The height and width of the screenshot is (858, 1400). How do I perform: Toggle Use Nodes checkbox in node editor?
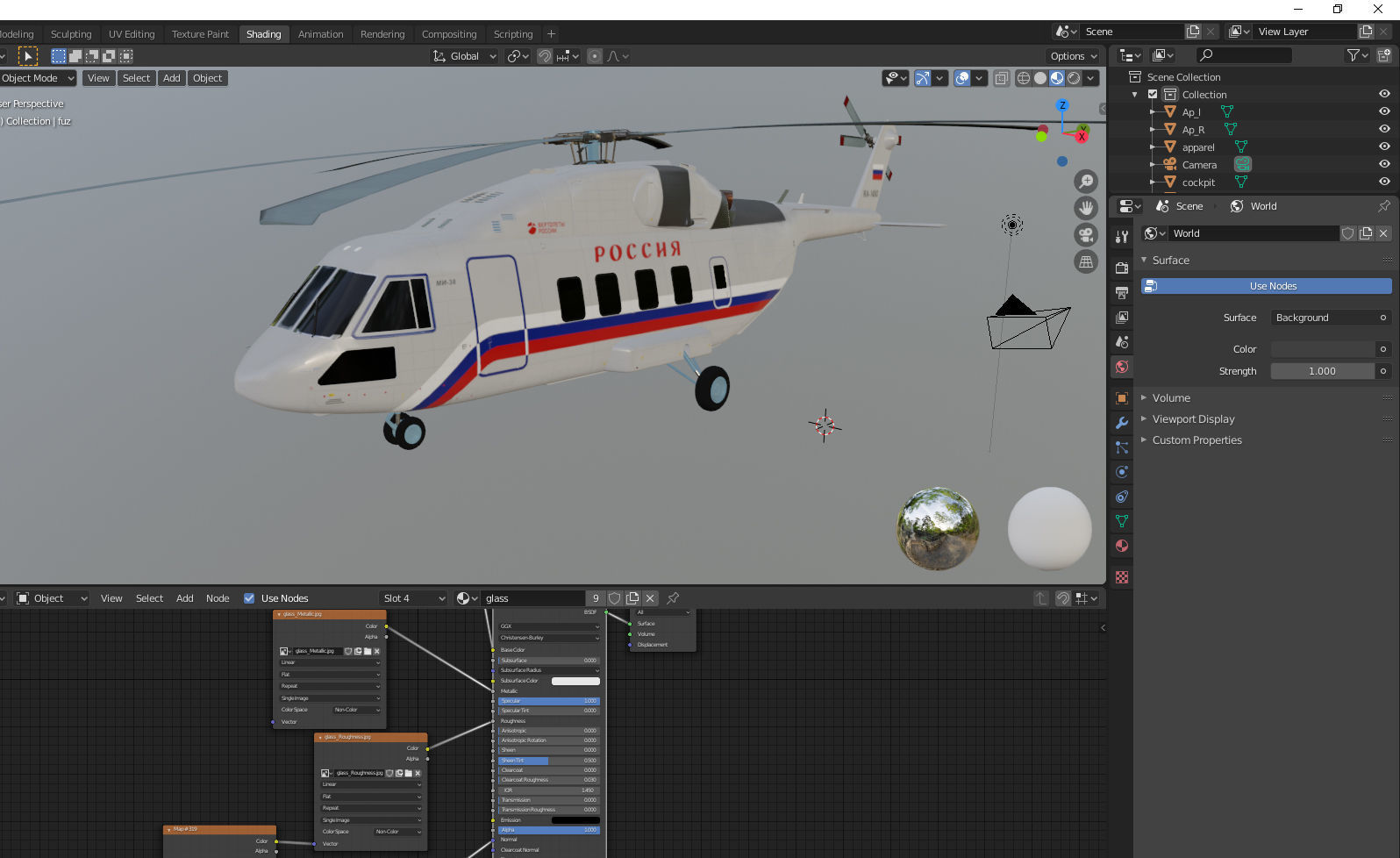249,598
